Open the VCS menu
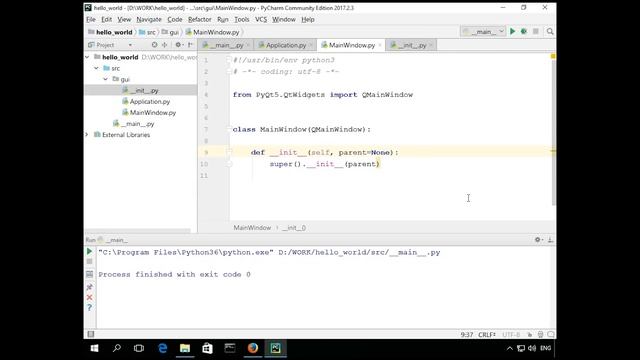The height and width of the screenshot is (360, 640). click(261, 19)
